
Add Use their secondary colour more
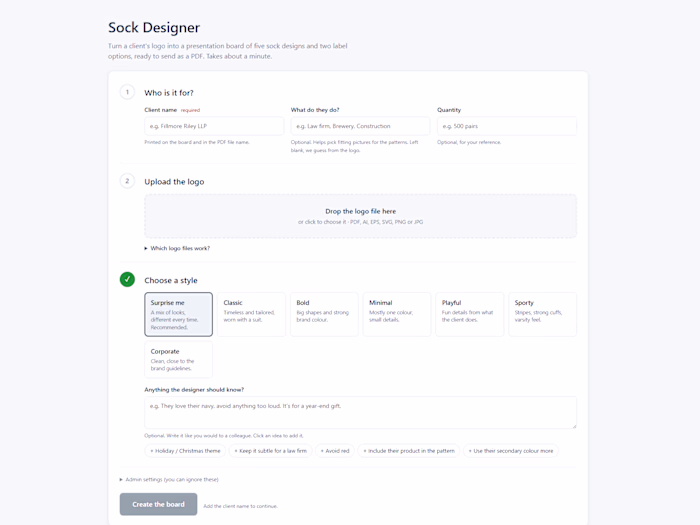tap(511, 451)
